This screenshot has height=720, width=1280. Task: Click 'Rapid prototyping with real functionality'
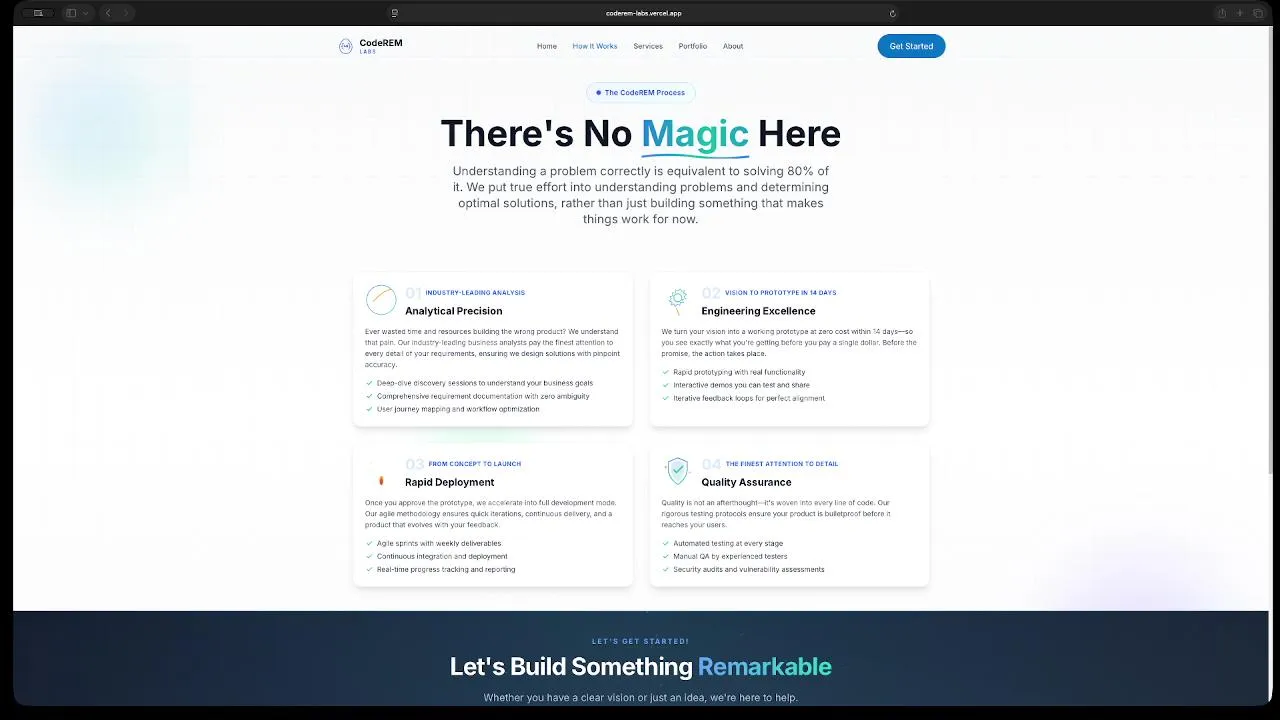(x=739, y=372)
